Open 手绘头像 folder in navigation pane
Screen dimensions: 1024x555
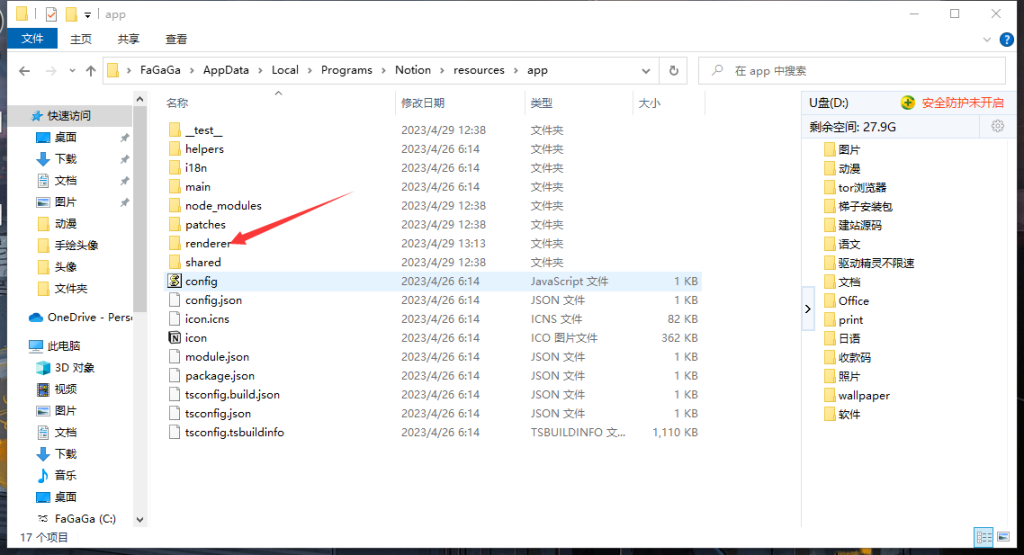76,245
